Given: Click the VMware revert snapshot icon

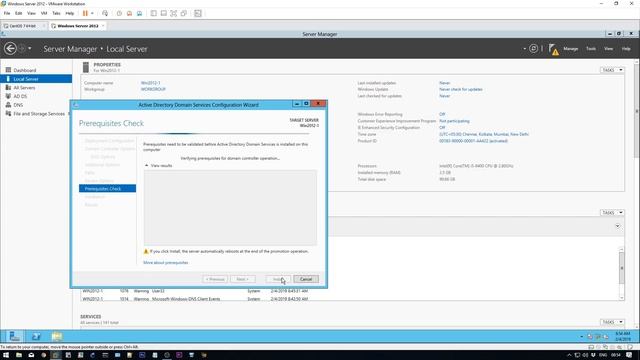Looking at the screenshot, I should [x=129, y=13].
